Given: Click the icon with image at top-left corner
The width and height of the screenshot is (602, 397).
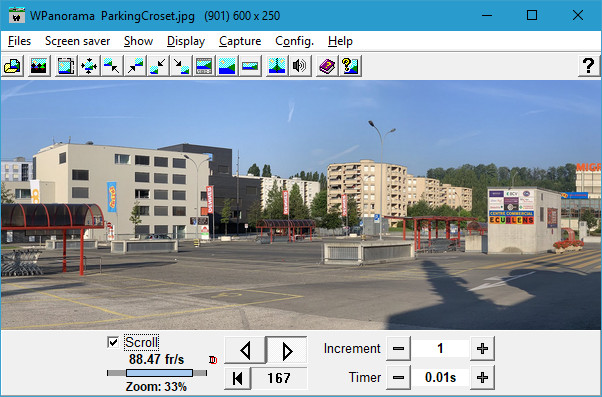Looking at the screenshot, I should pos(112,66).
